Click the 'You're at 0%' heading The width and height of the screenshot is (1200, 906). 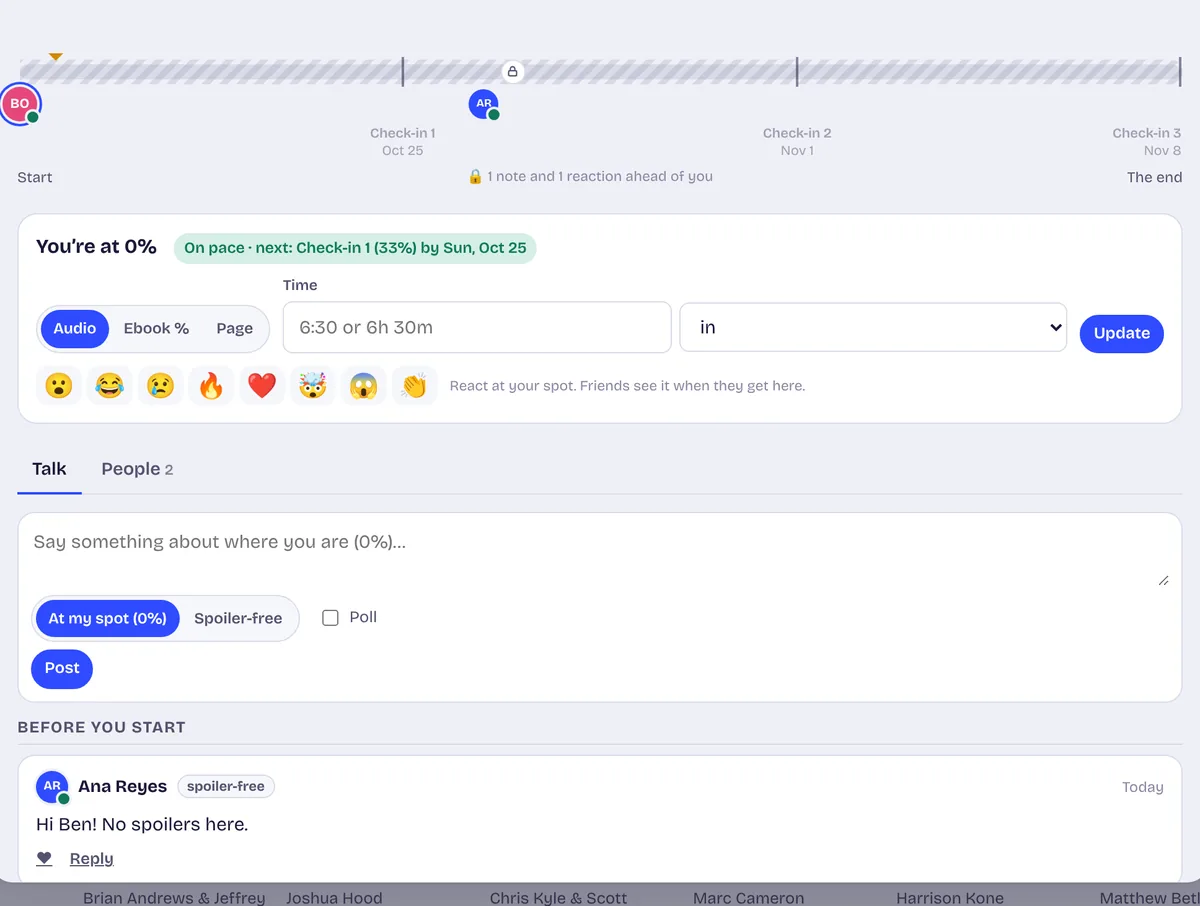click(96, 247)
